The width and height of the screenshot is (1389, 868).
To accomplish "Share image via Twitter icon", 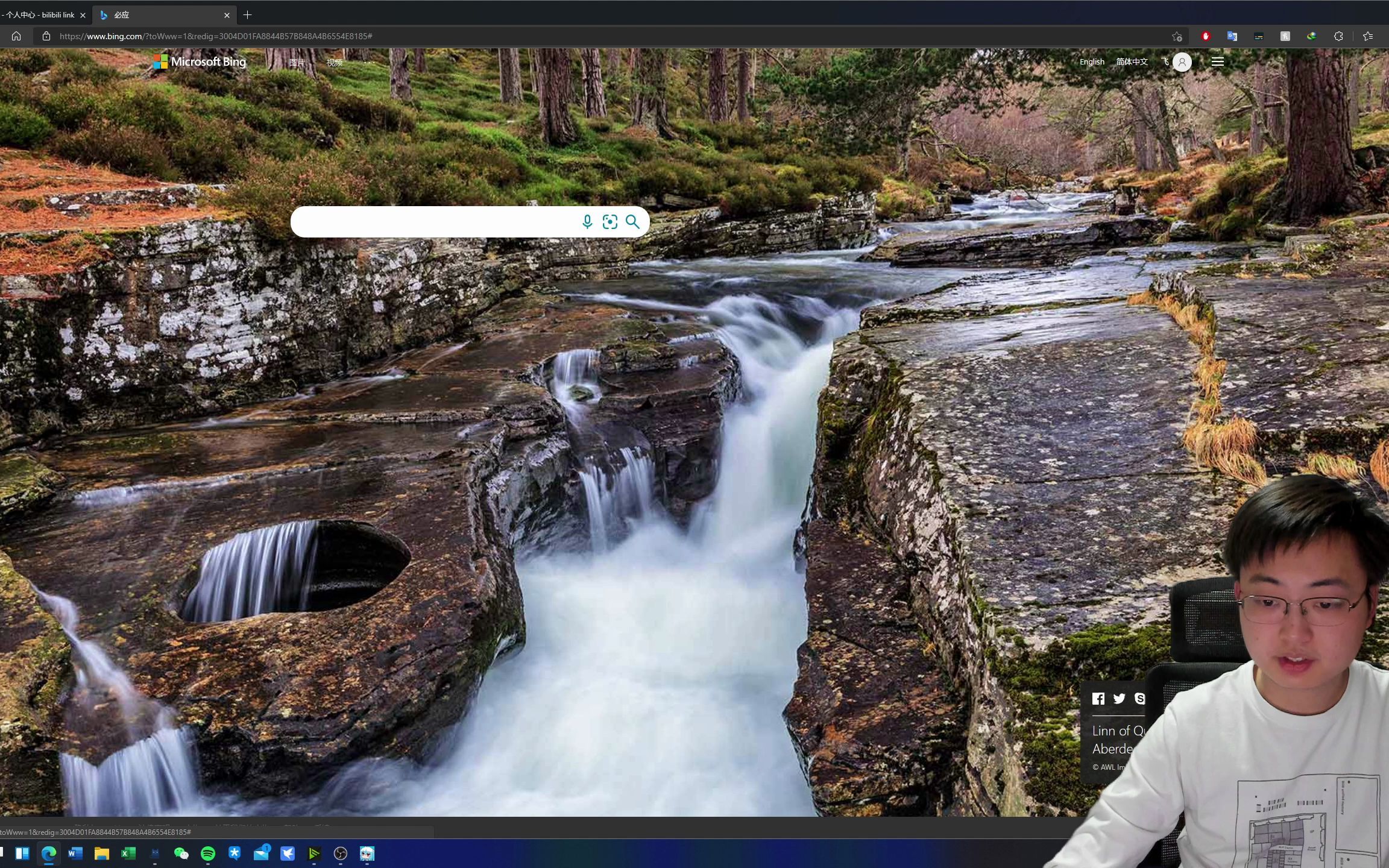I will coord(1120,699).
